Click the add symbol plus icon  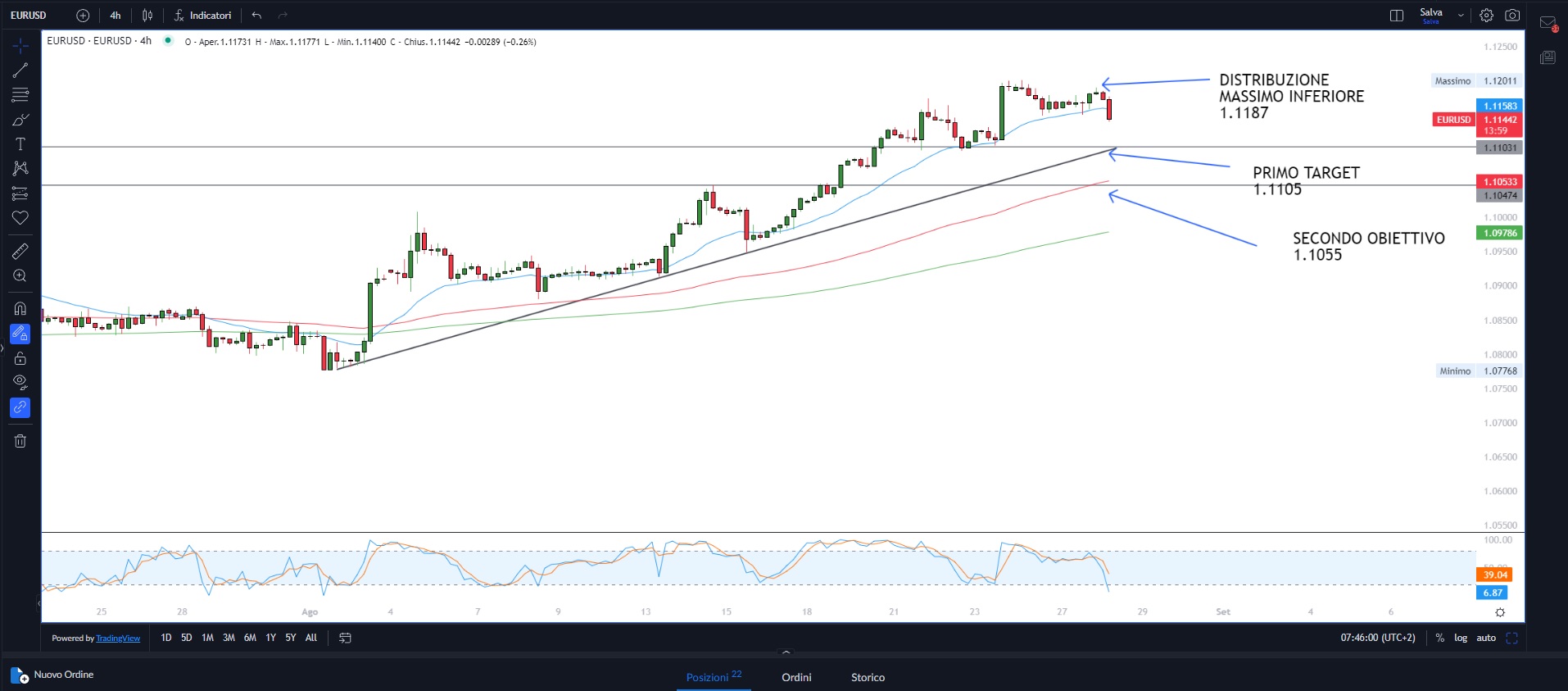(x=83, y=16)
